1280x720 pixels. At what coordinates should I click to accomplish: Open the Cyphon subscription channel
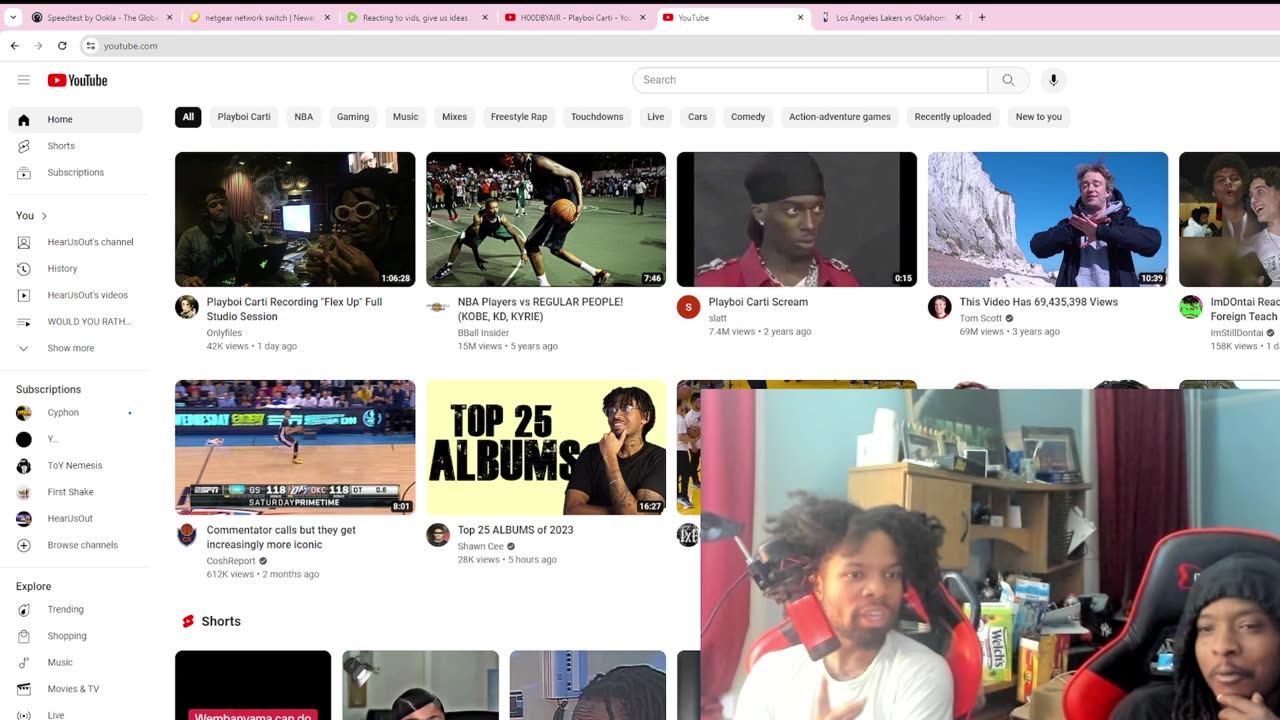coord(76,412)
